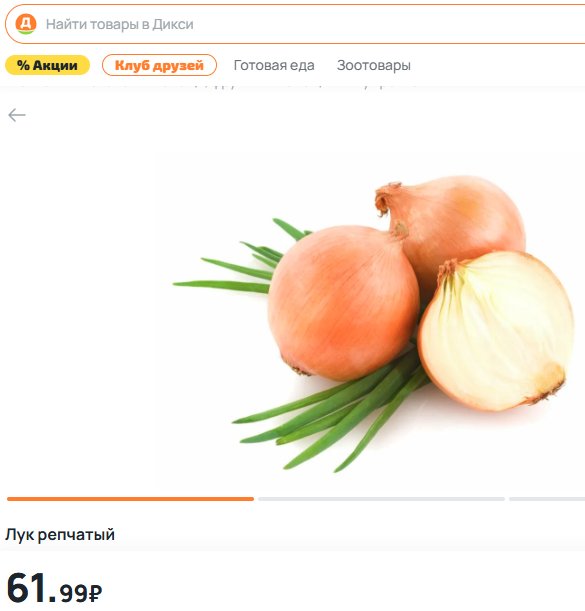The width and height of the screenshot is (585, 611).
Task: Open the Клуб друзей section
Action: 159,65
